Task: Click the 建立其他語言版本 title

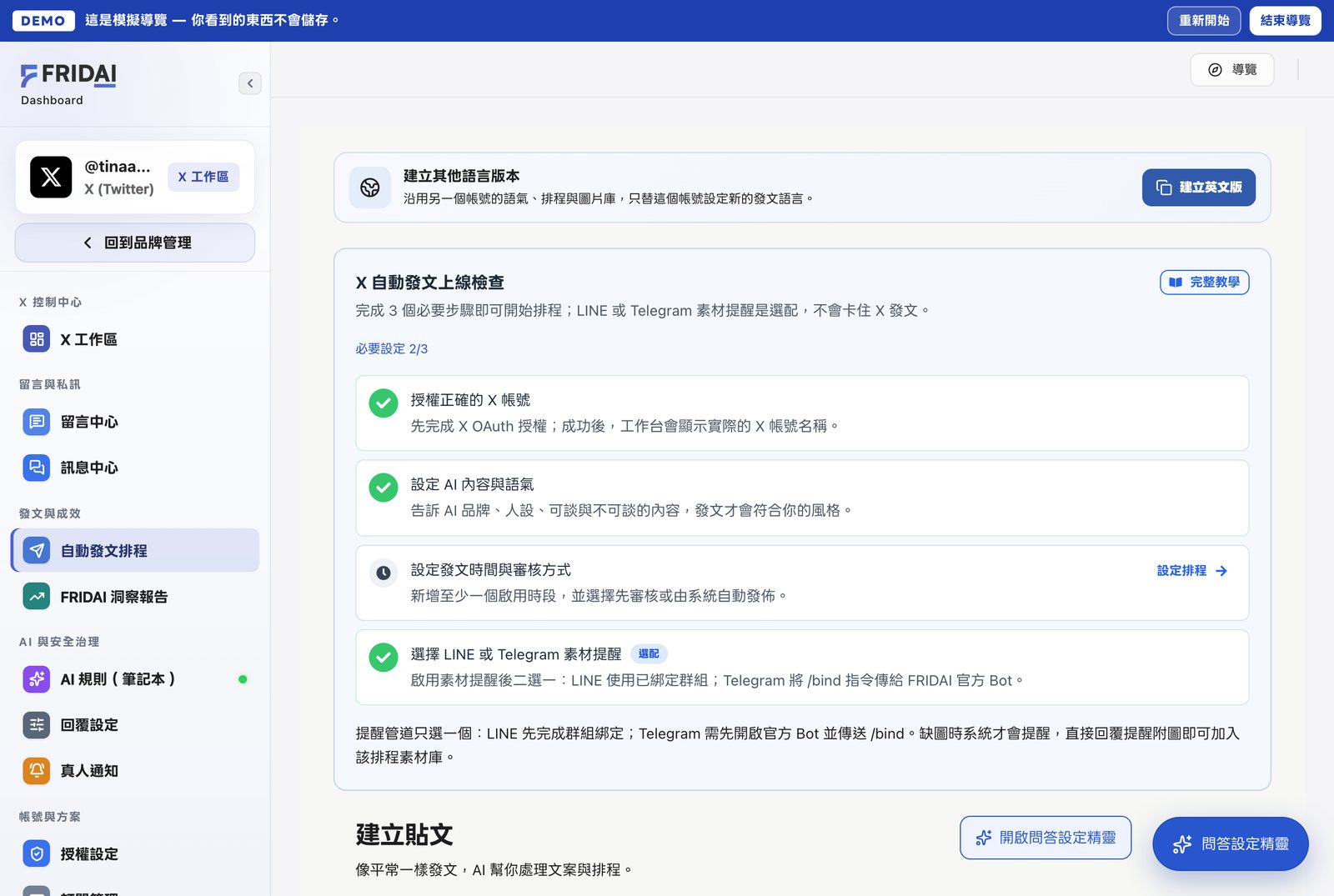Action: coord(462,176)
